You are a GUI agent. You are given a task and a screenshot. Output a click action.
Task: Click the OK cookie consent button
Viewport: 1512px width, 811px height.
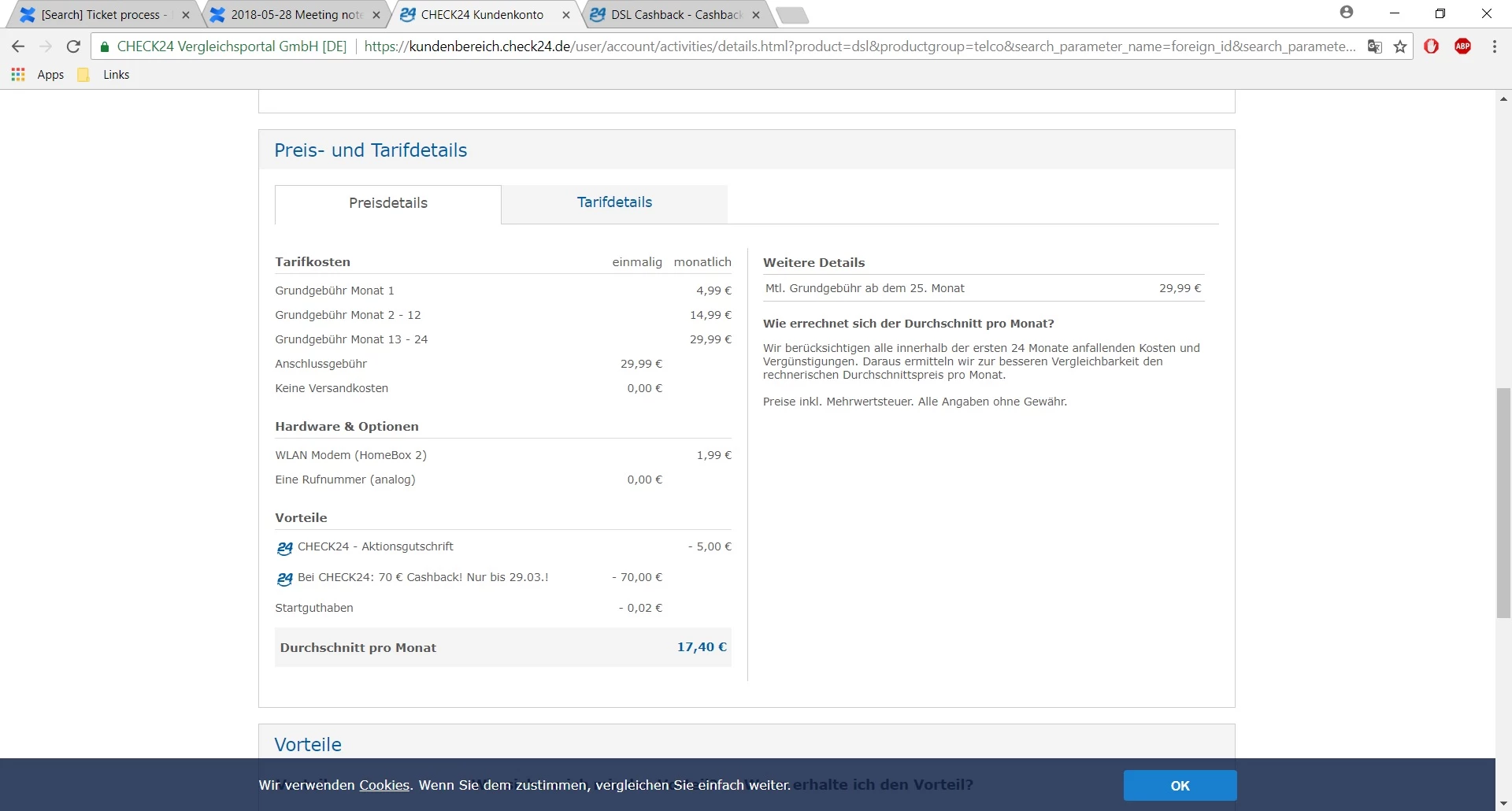tap(1180, 786)
